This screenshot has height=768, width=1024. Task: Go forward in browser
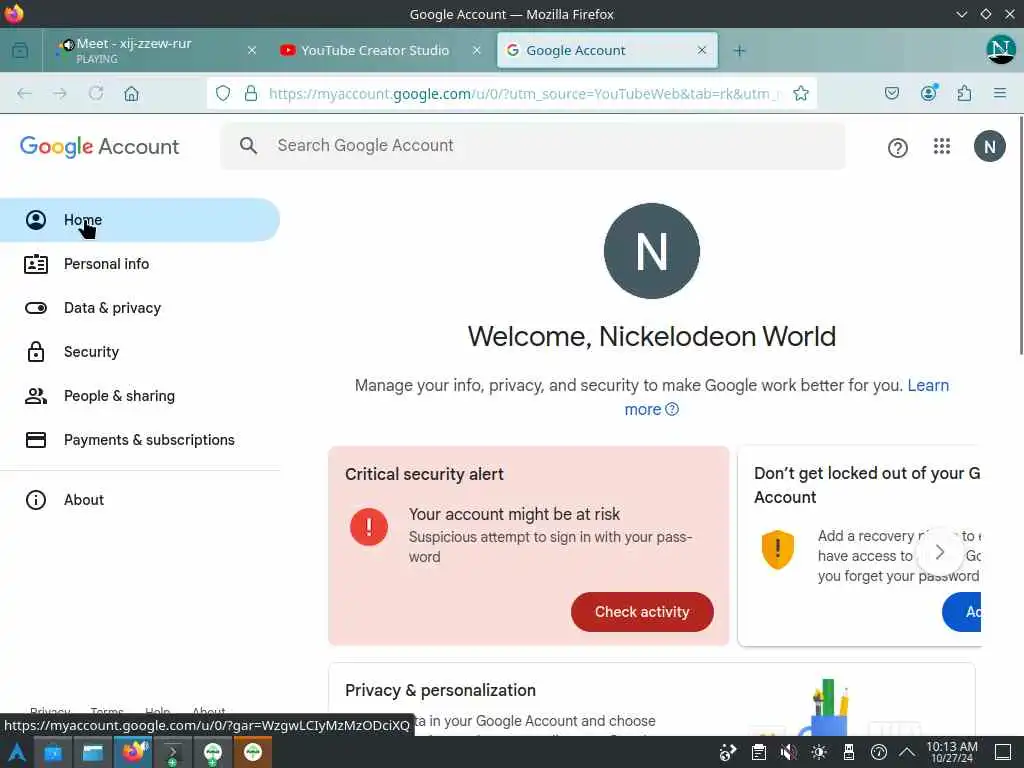pos(60,93)
